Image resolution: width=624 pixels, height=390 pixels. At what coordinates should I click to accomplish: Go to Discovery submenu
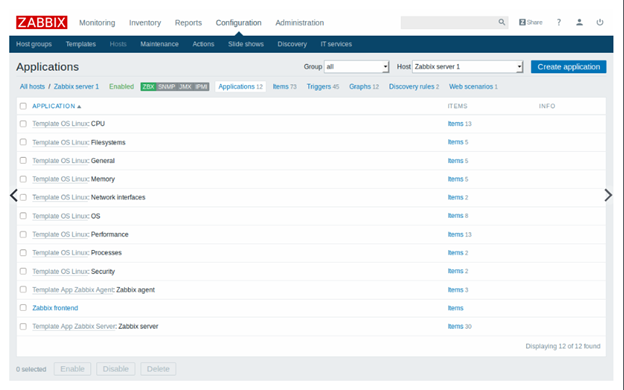[292, 44]
